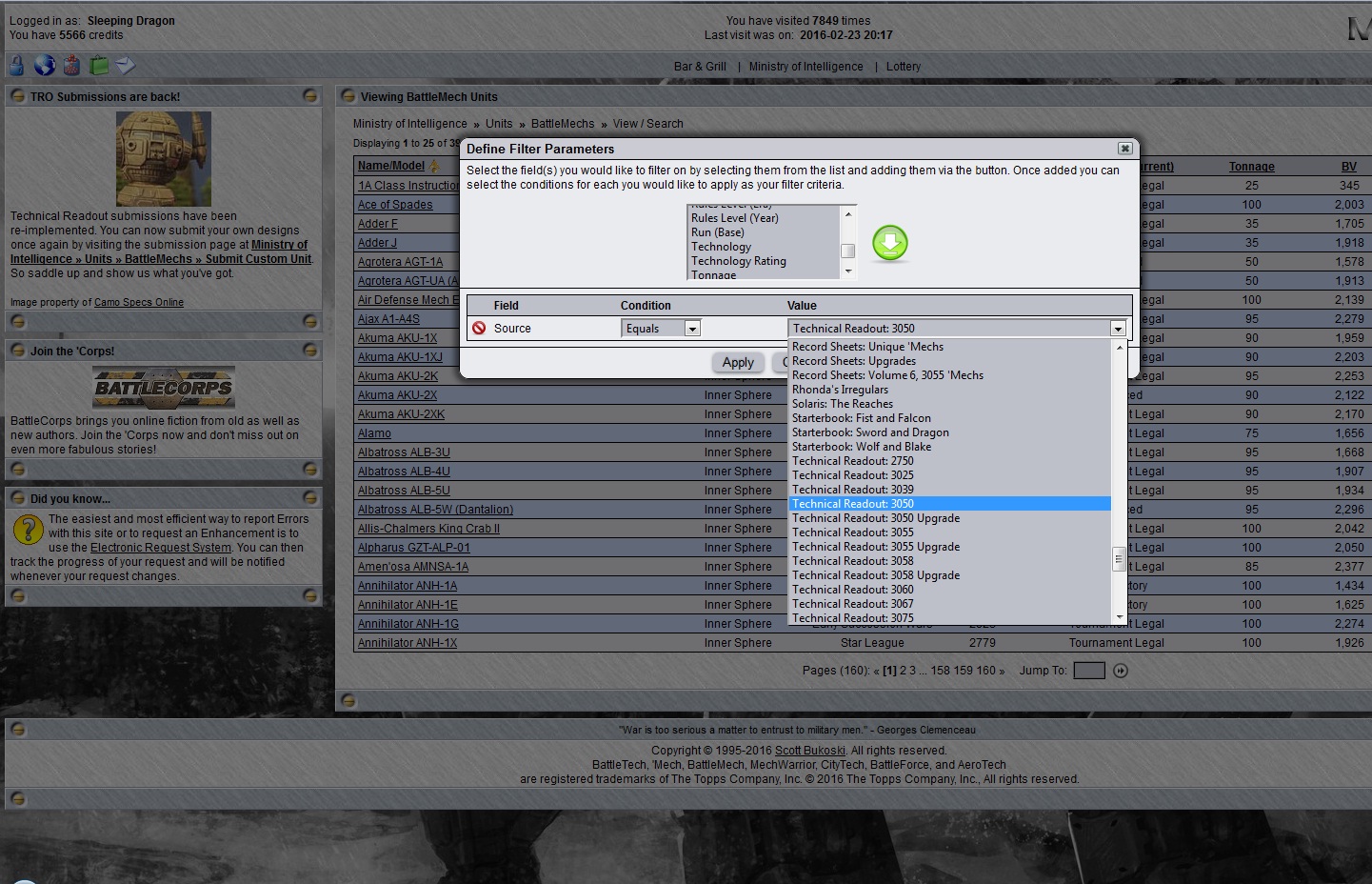Viewport: 1372px width, 884px height.
Task: Click left screw icon beside Join the 'Corps!
Action: (x=17, y=351)
